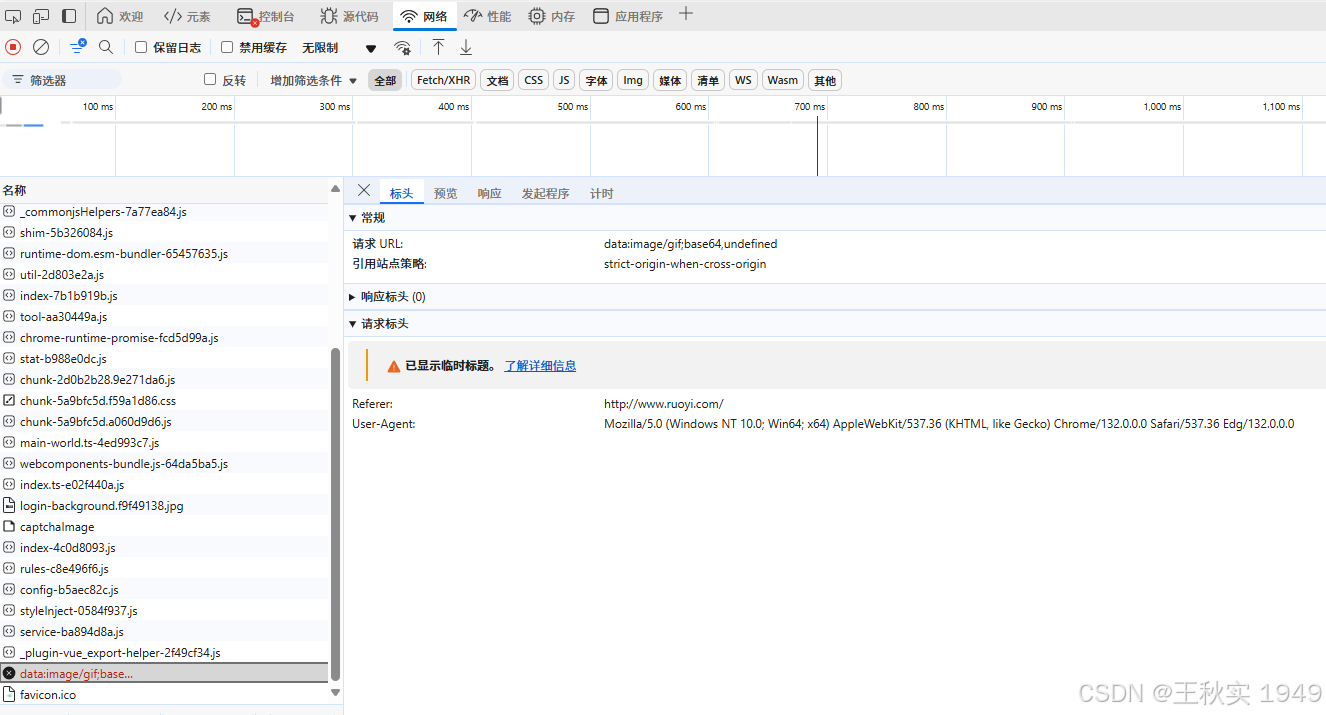Click the record network log button

pos(13,47)
